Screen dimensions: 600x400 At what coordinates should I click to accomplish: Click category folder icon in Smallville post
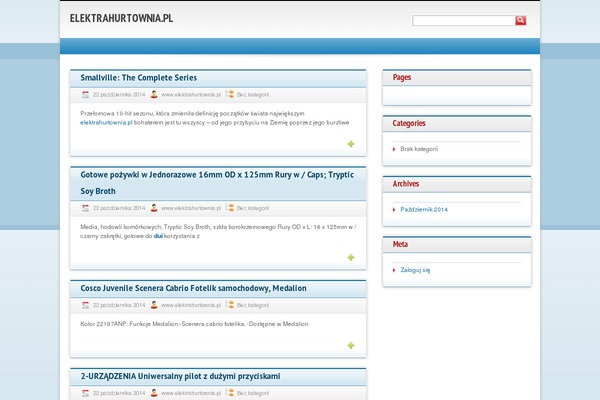(230, 94)
